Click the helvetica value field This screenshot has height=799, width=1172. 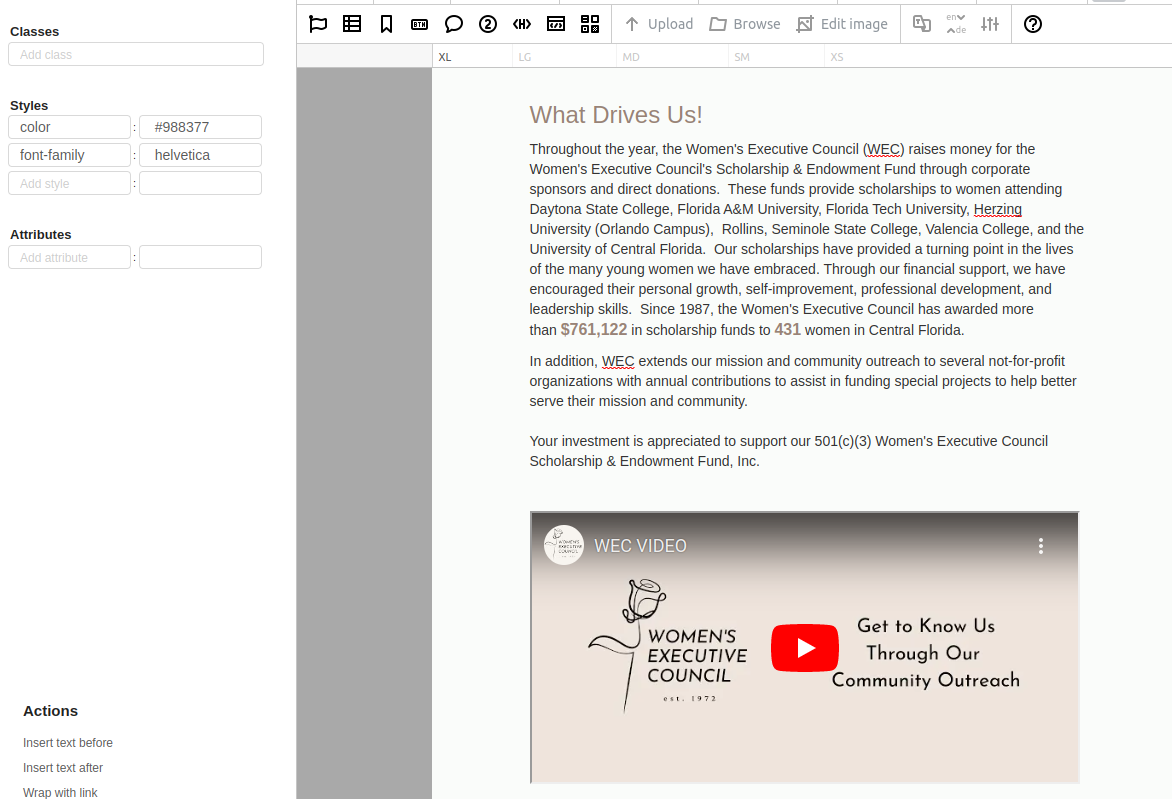(200, 155)
